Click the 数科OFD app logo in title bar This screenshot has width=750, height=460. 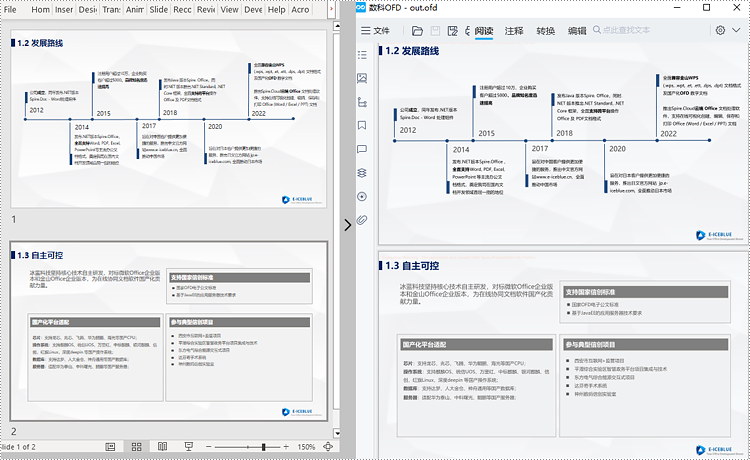[x=361, y=7]
